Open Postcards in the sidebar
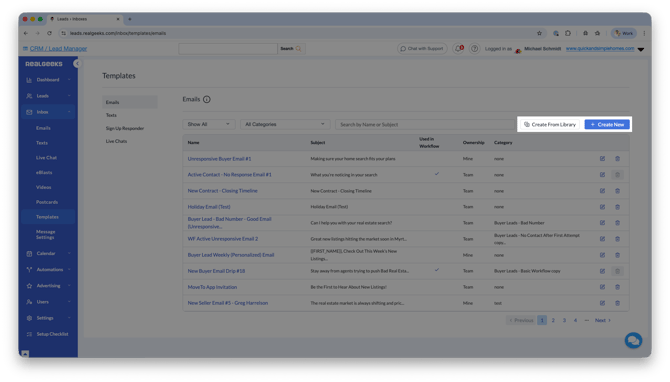670x382 pixels. click(x=47, y=202)
